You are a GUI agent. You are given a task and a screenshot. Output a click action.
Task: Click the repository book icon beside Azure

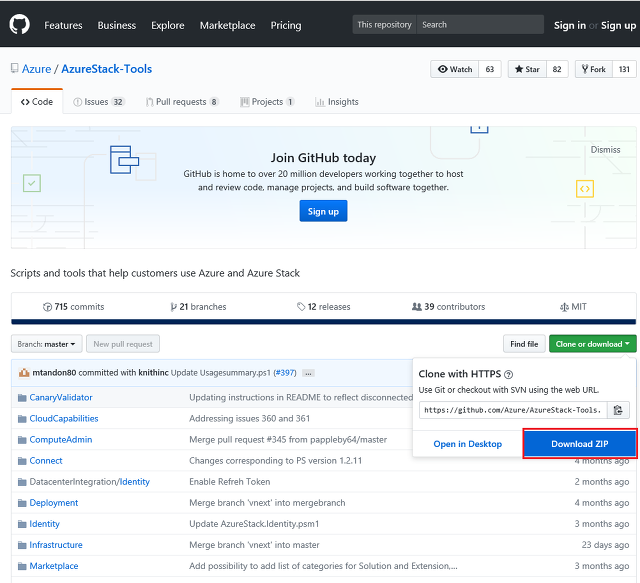tap(14, 68)
